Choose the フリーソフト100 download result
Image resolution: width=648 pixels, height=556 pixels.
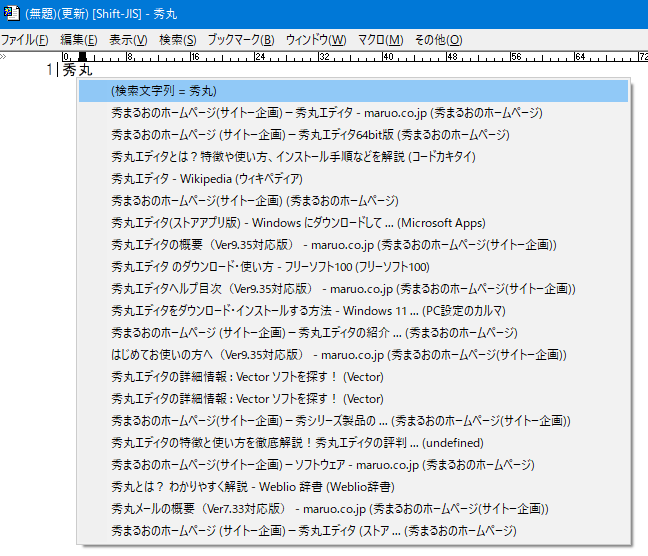pyautogui.click(x=270, y=267)
